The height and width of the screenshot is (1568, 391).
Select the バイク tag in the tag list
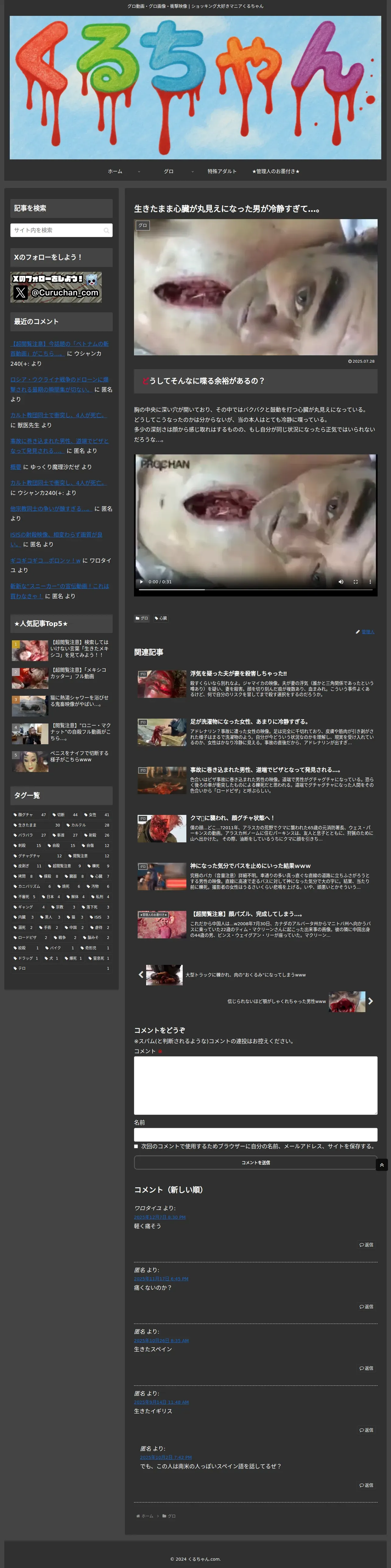click(60, 948)
